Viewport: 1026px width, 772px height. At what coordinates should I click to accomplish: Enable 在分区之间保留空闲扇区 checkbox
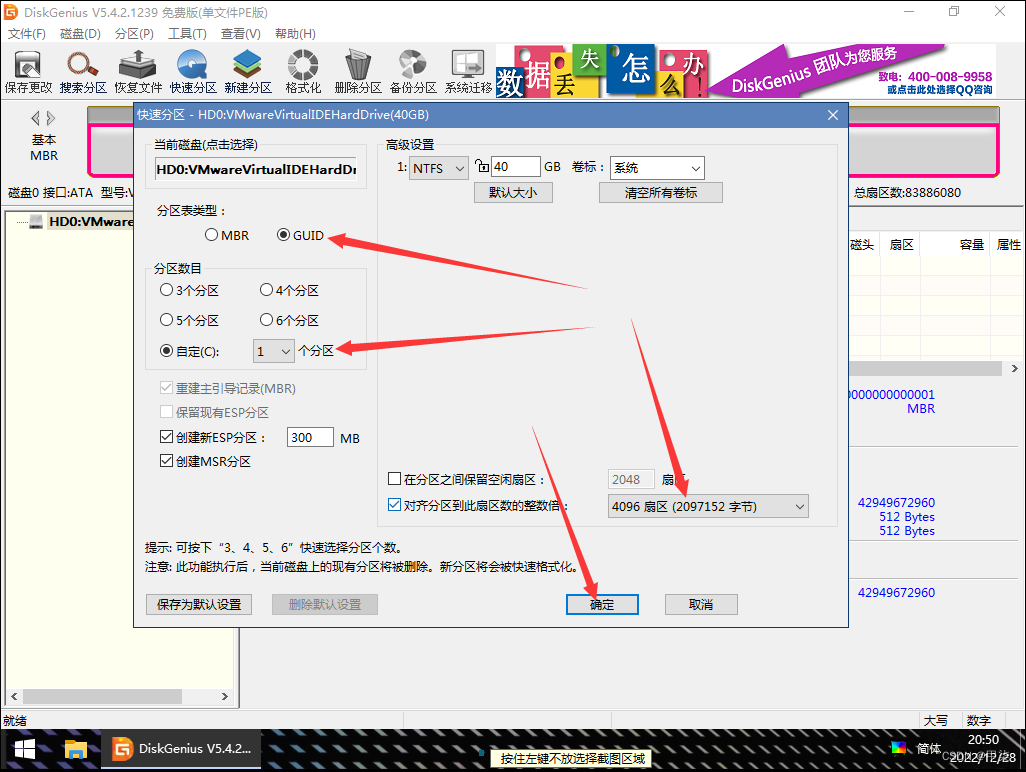[x=395, y=479]
